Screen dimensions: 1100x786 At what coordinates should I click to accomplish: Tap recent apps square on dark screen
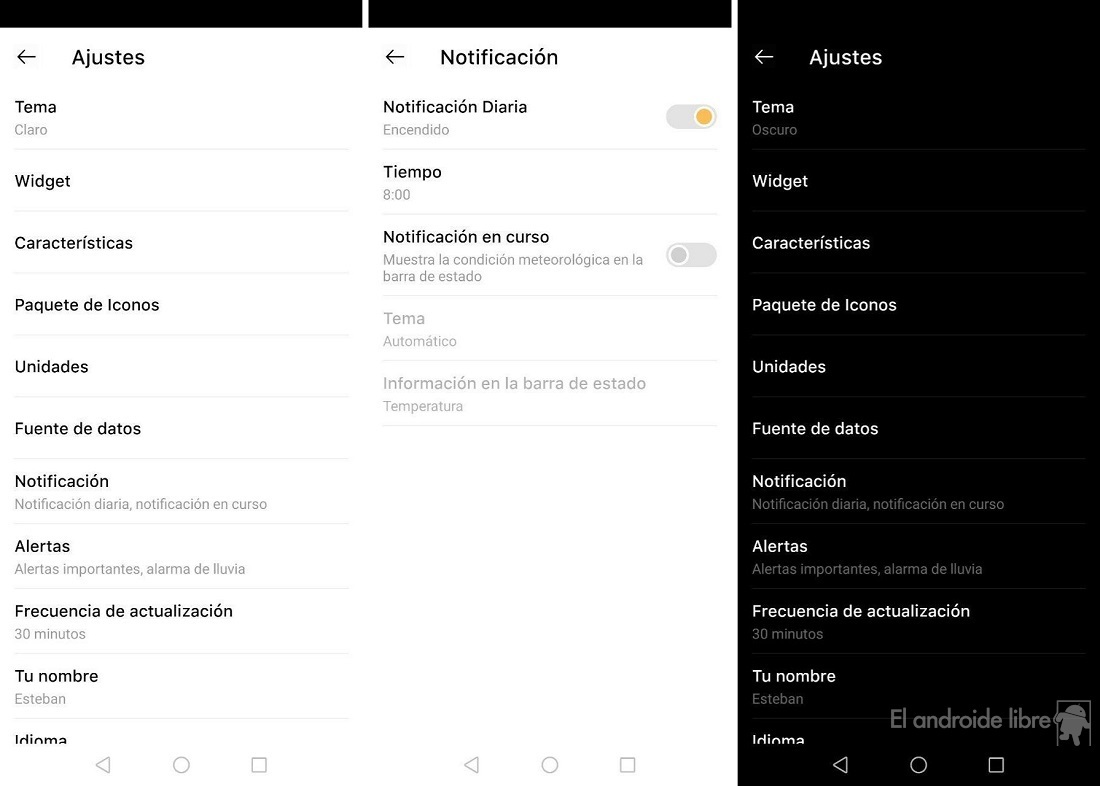(x=996, y=764)
